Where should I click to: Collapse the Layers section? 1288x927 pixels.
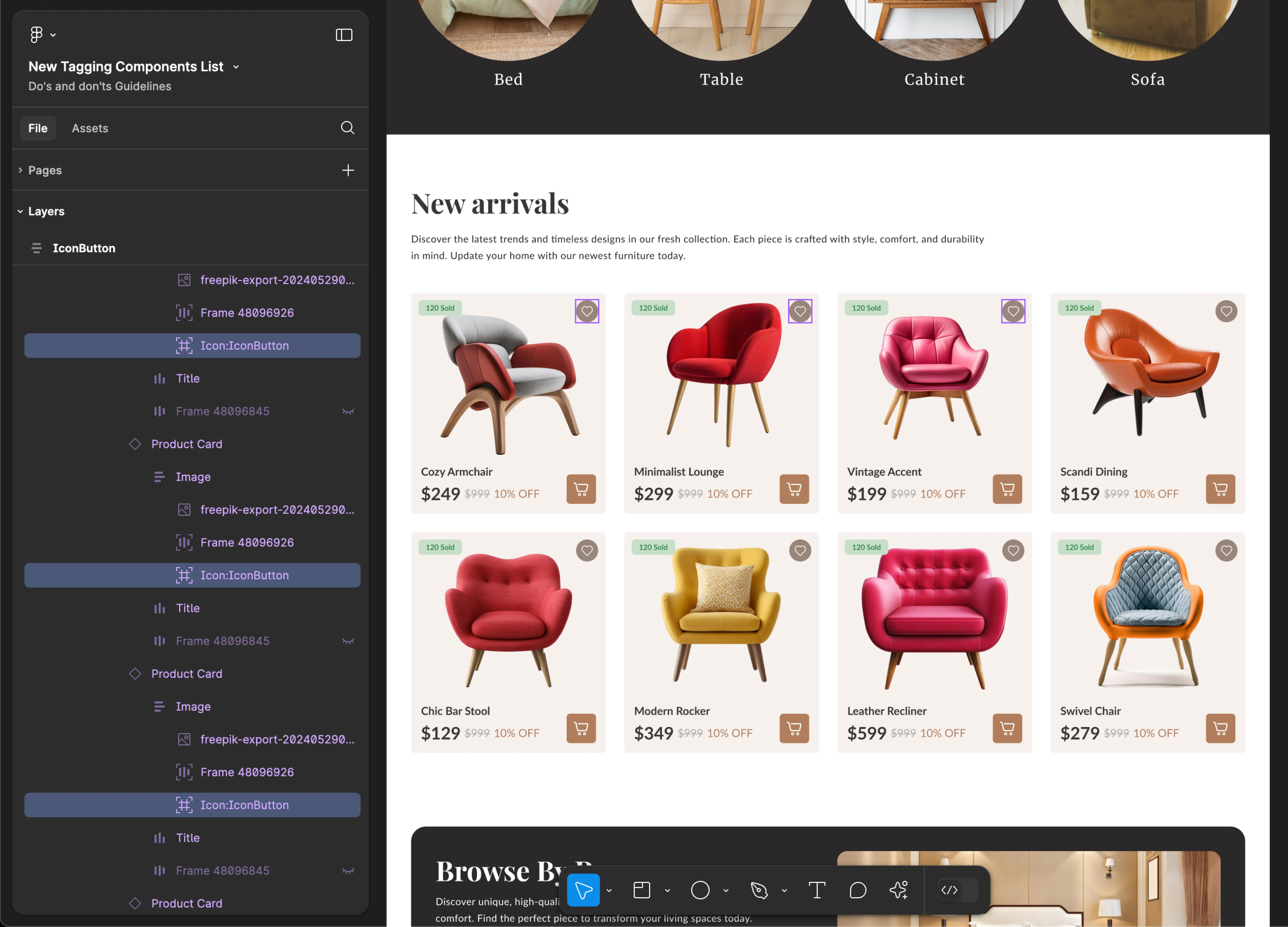(20, 211)
